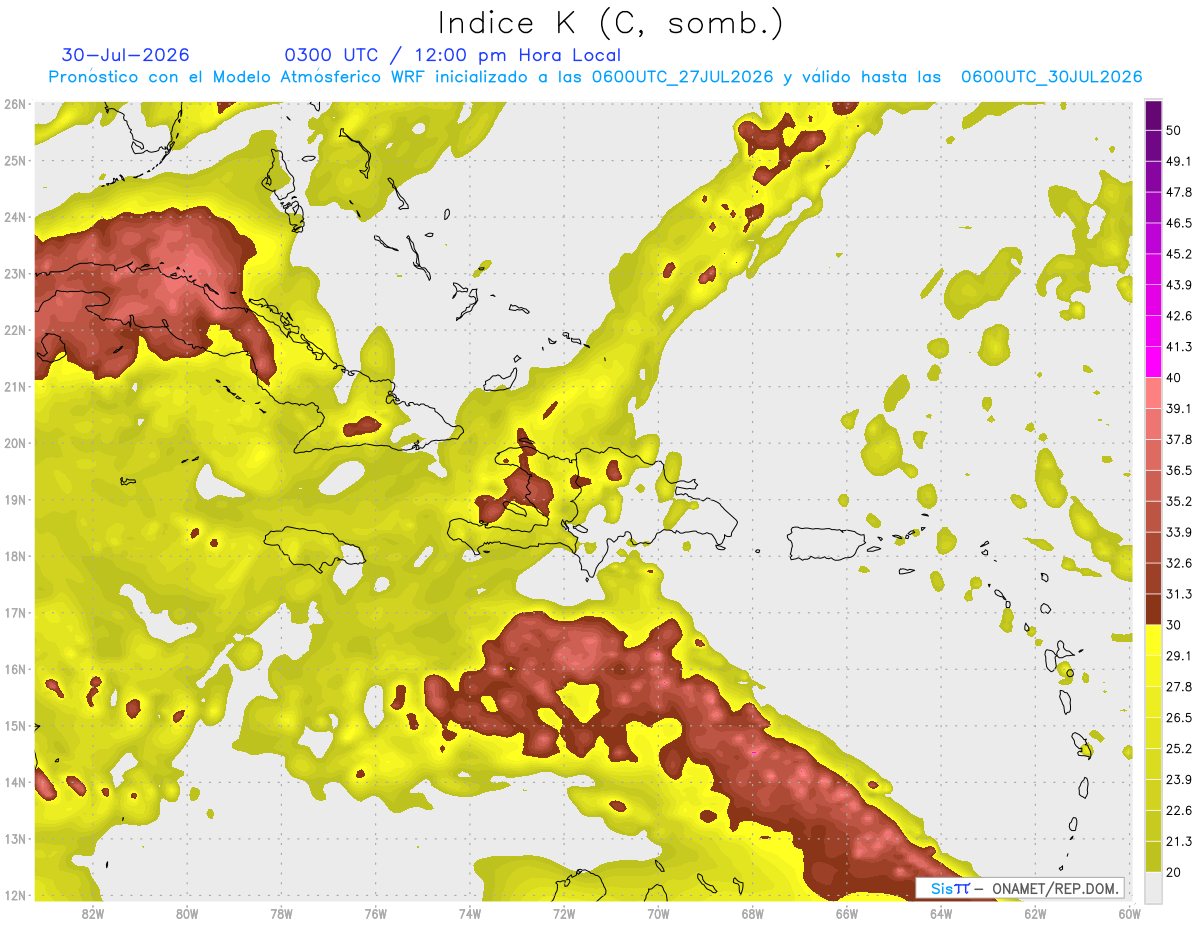Click the colorbar value "43.9"
This screenshot has width=1200, height=927.
click(x=1179, y=285)
